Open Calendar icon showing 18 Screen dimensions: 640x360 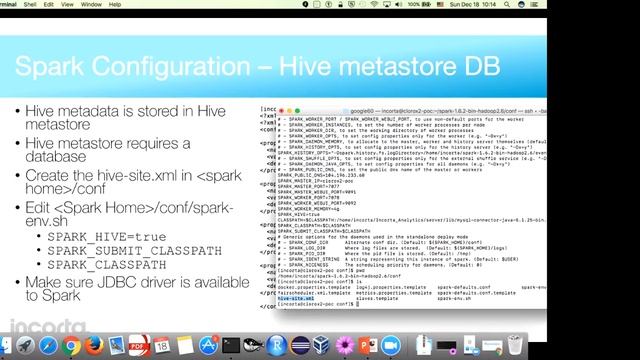[162, 346]
